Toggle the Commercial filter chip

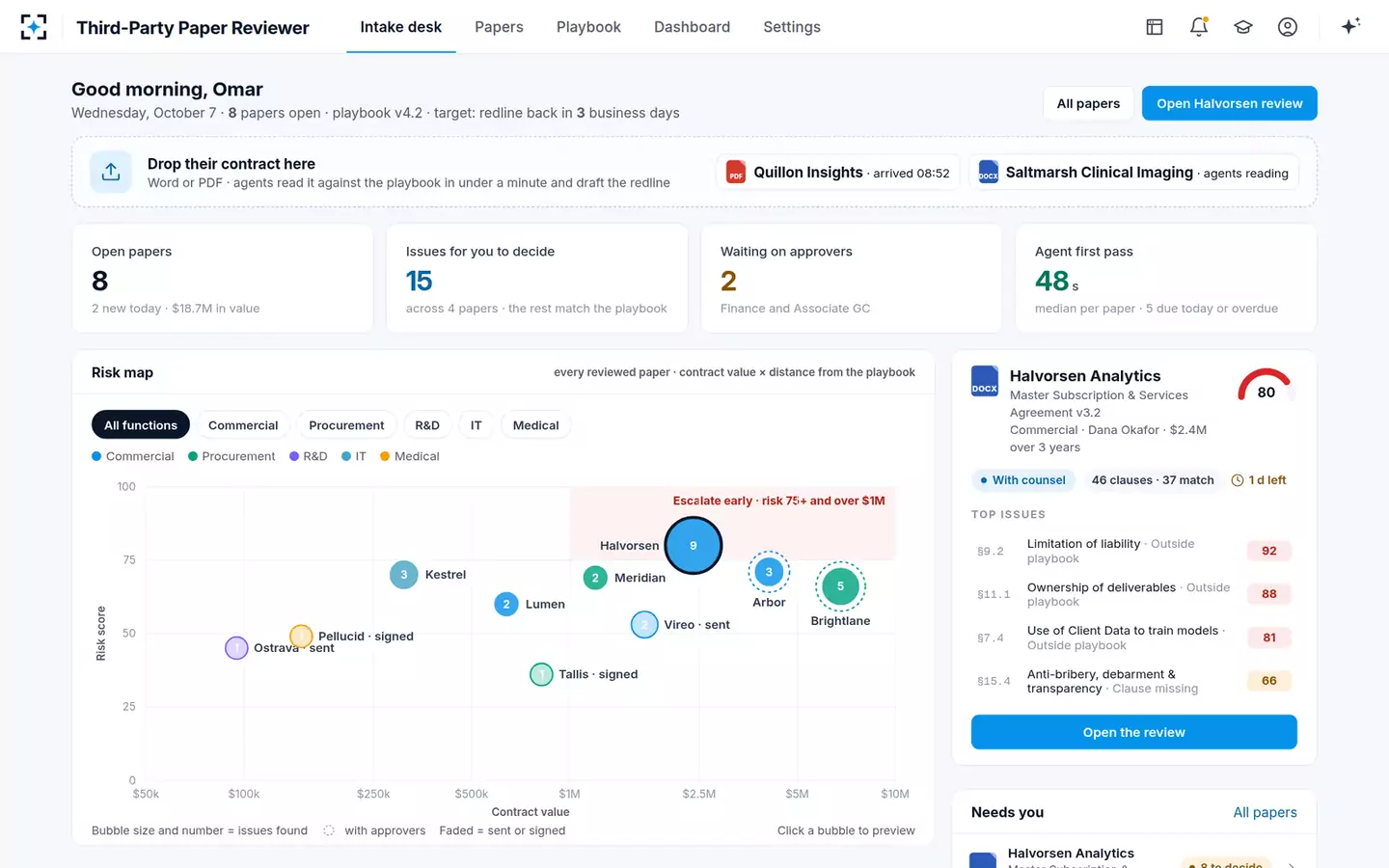(243, 425)
